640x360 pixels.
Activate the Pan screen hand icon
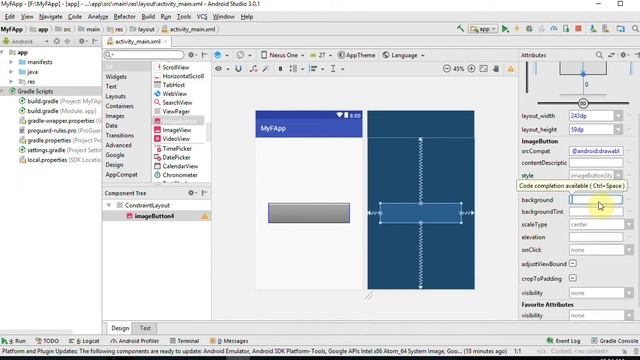[x=496, y=69]
